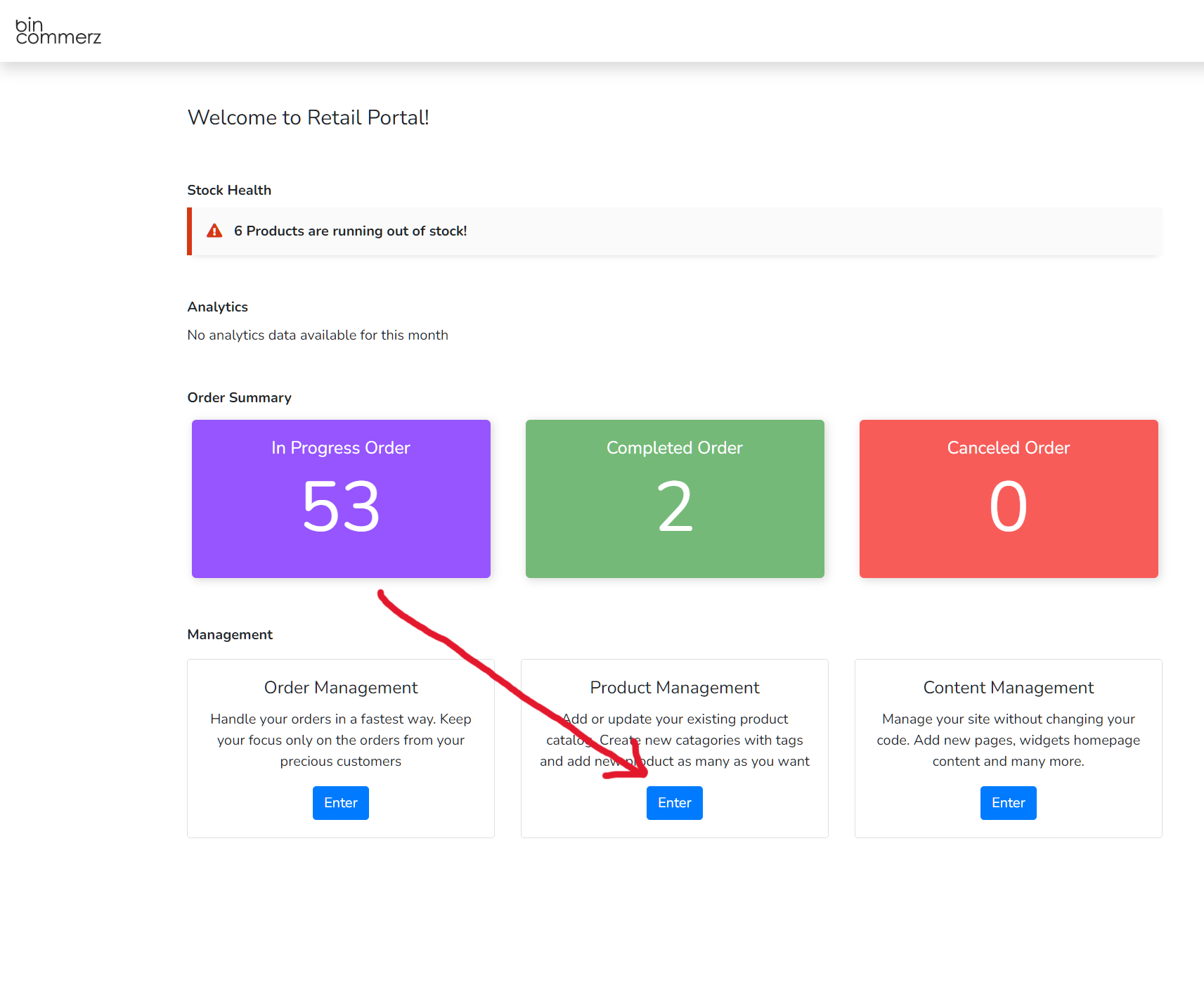Screen dimensions: 1204x988
Task: Click the Content Management description text
Action: 1008,740
